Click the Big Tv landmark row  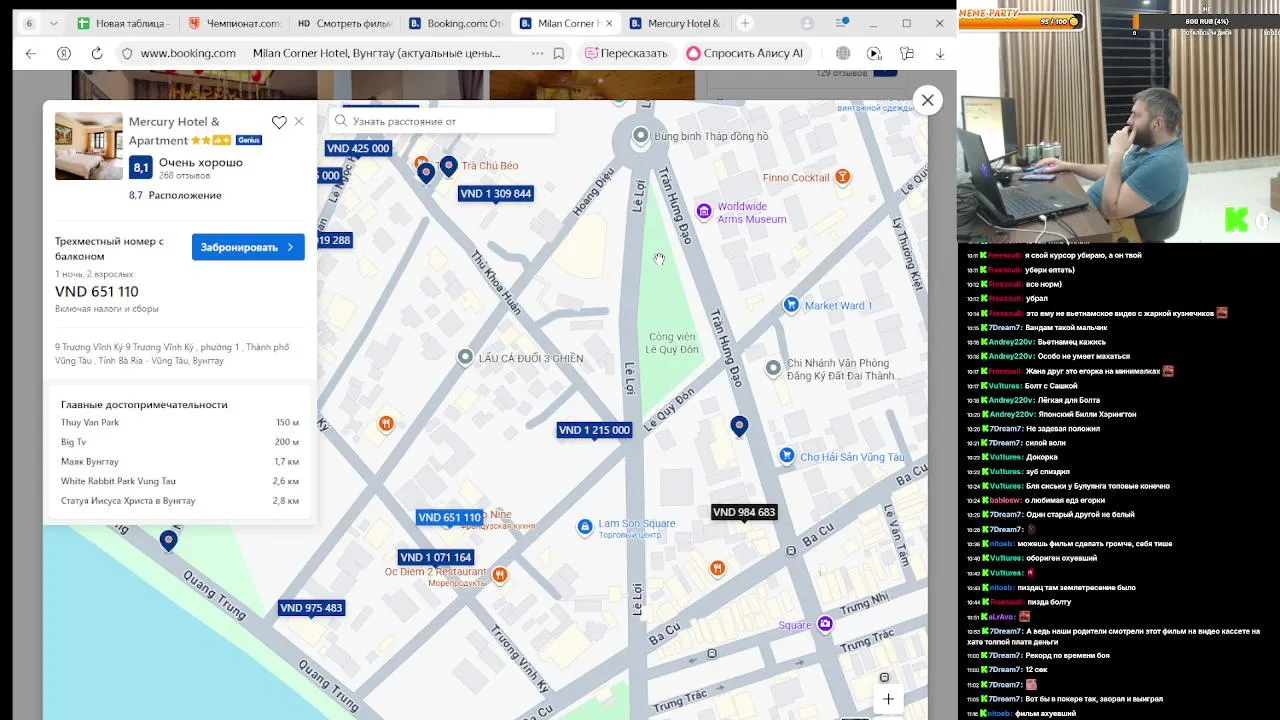[180, 442]
